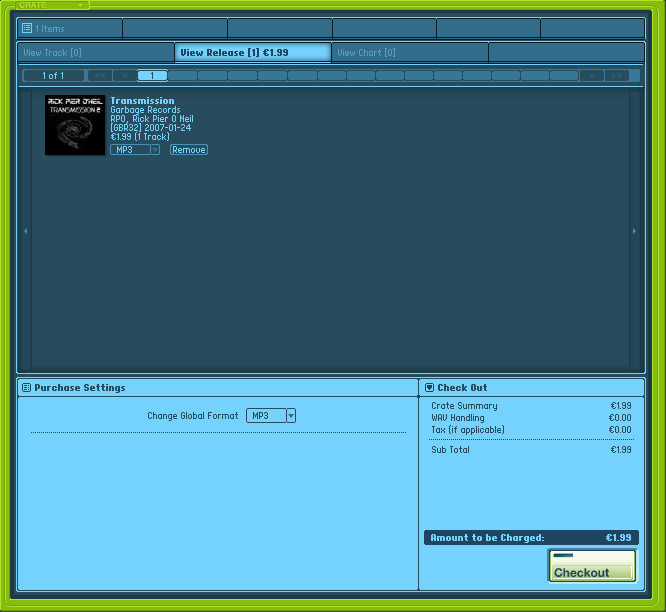Expand the Change Global Format dropdown
Image resolution: width=666 pixels, height=612 pixels.
tap(291, 416)
